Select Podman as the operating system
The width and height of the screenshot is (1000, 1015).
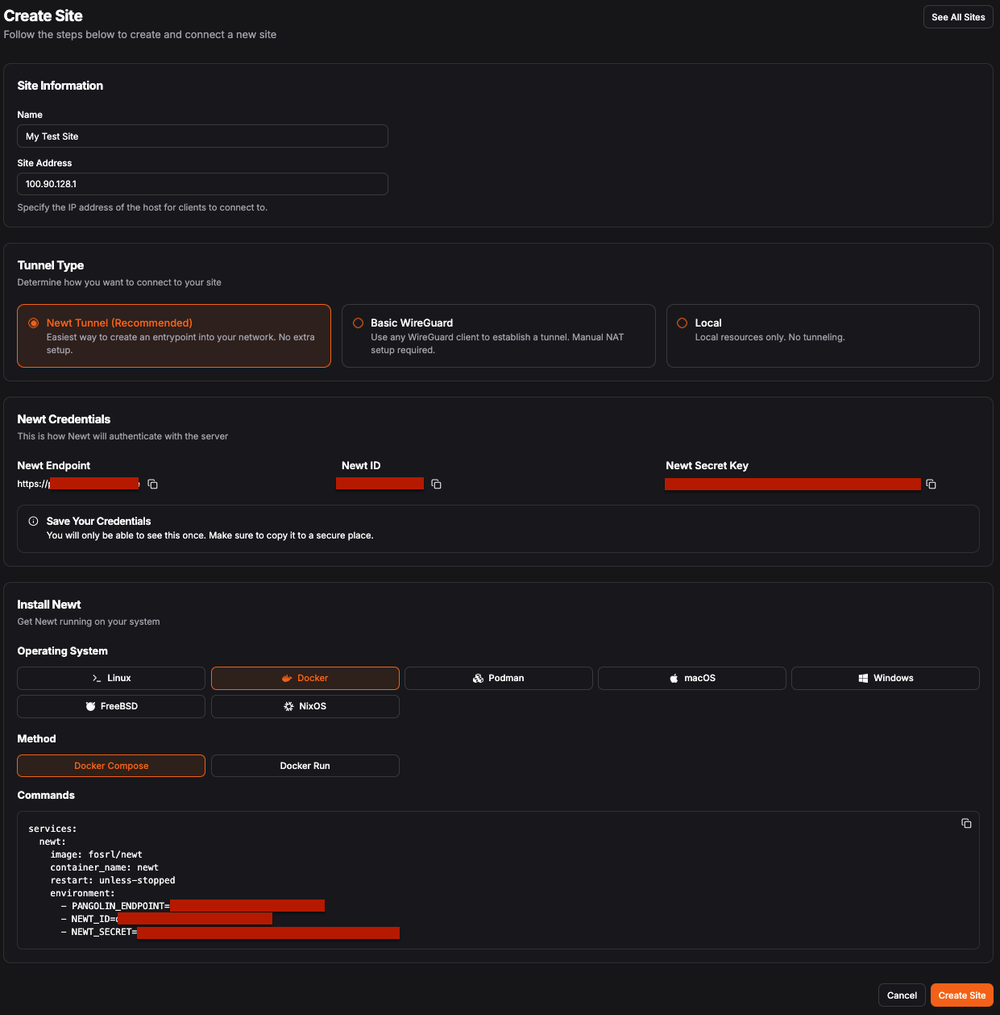click(498, 677)
